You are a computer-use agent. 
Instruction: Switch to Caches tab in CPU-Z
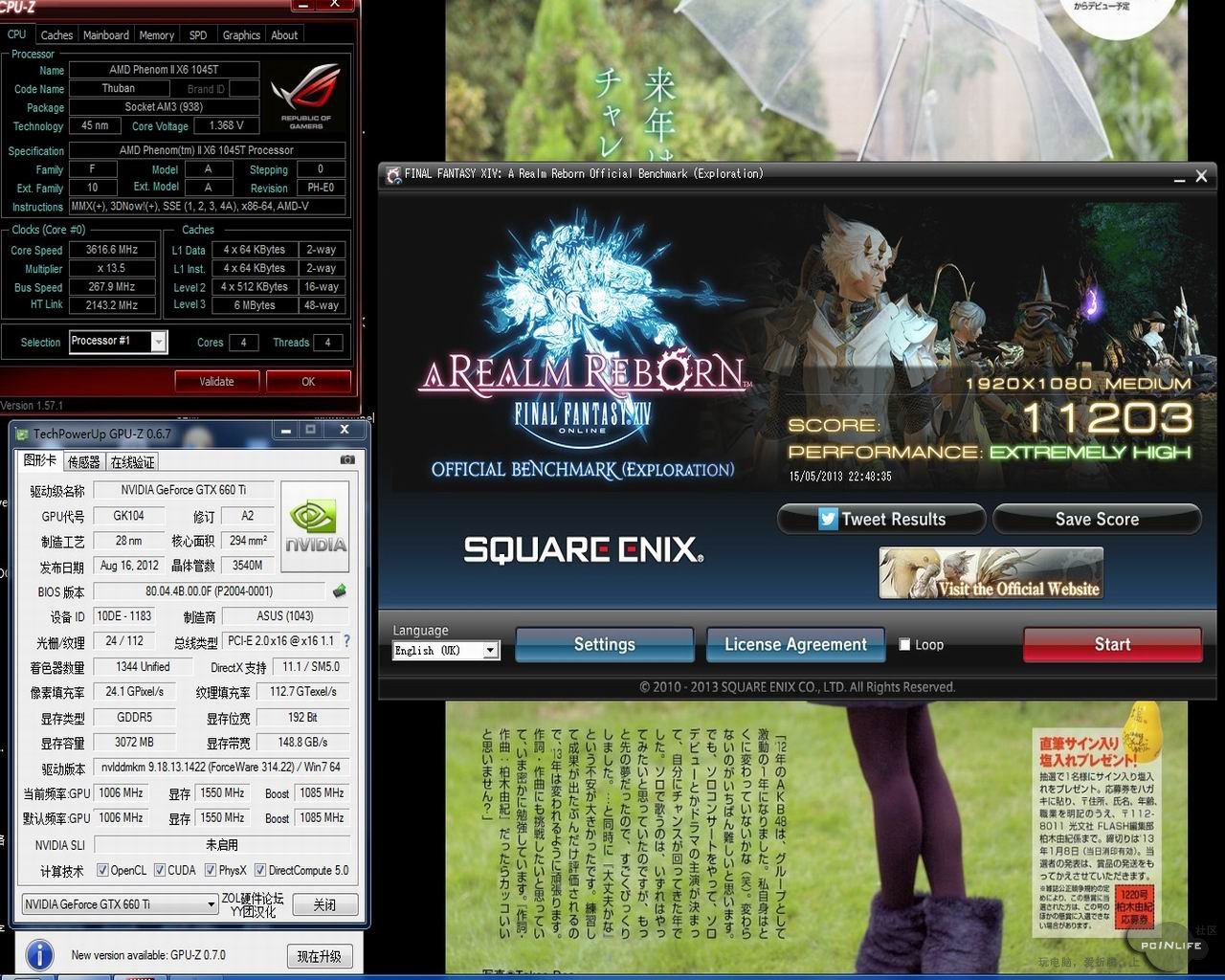click(56, 35)
